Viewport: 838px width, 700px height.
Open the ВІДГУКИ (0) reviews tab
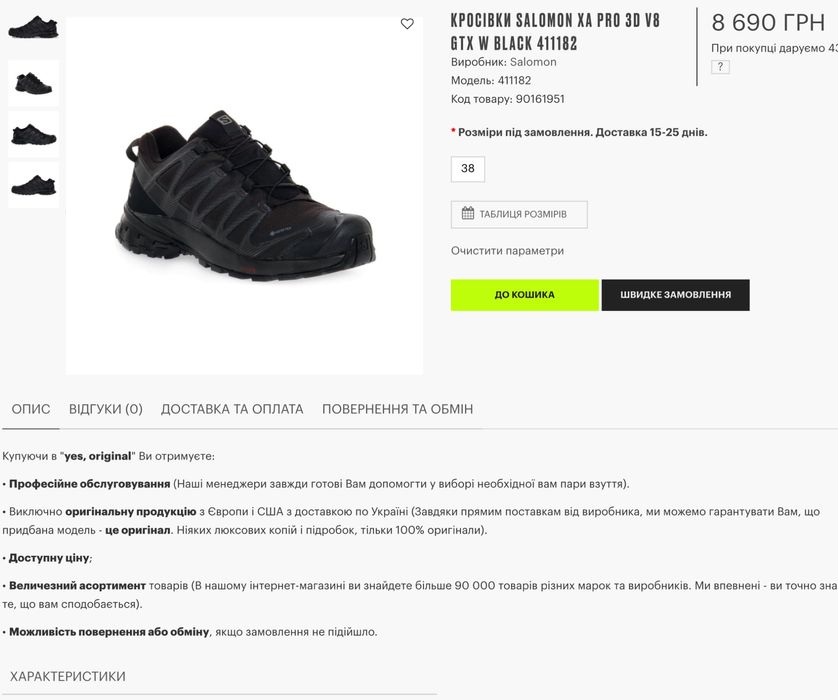[x=106, y=409]
